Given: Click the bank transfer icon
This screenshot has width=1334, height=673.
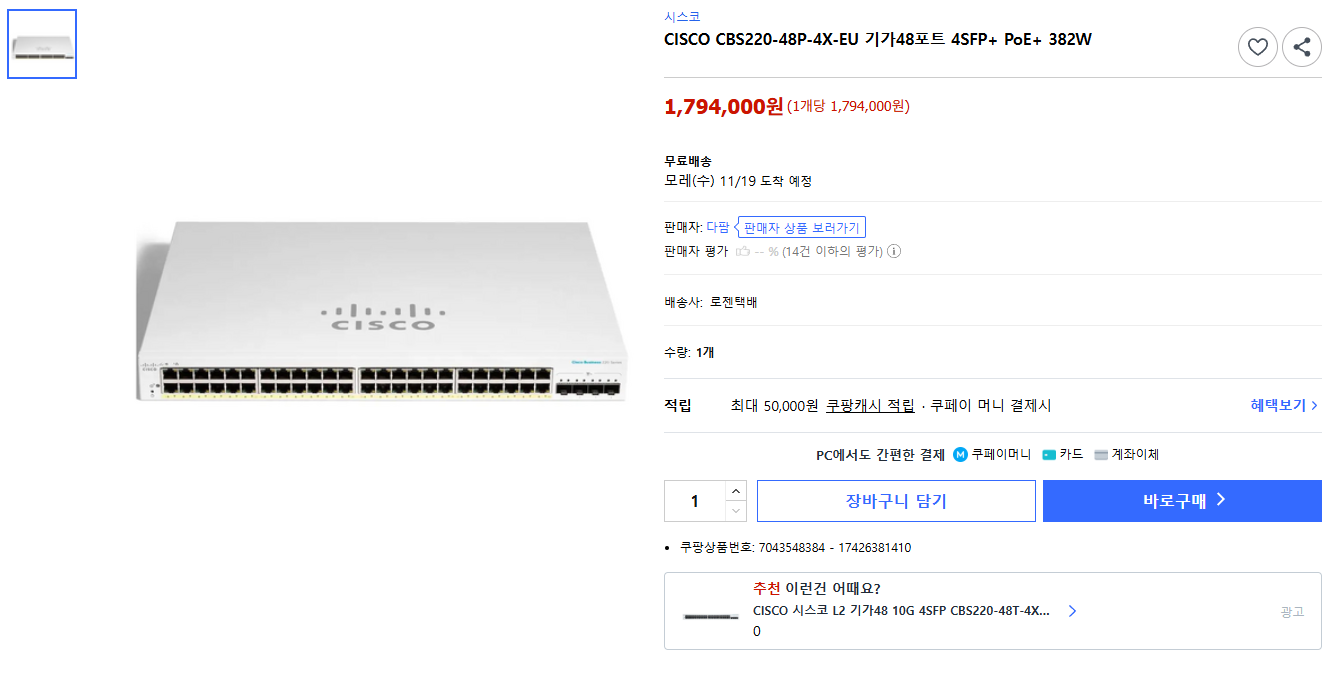Looking at the screenshot, I should click(x=1101, y=454).
